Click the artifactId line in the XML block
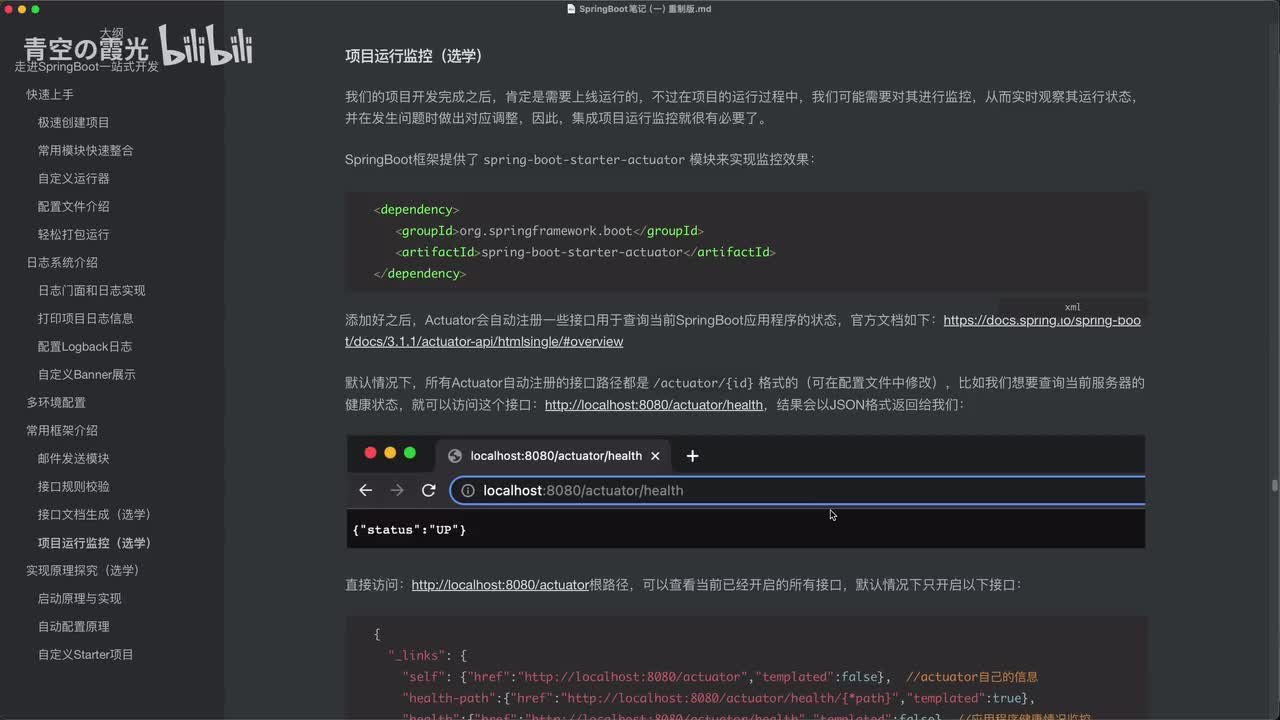This screenshot has width=1280, height=720. click(x=585, y=252)
